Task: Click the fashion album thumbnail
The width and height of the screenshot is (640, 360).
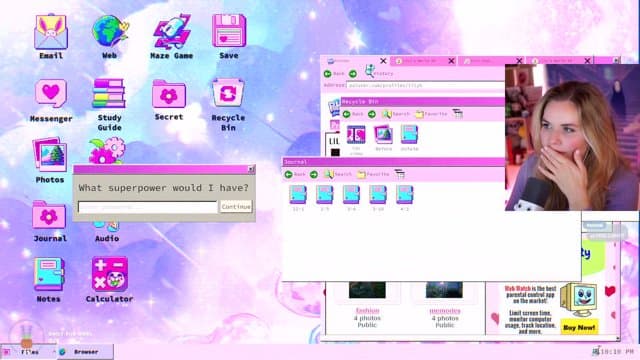Action: [x=367, y=290]
